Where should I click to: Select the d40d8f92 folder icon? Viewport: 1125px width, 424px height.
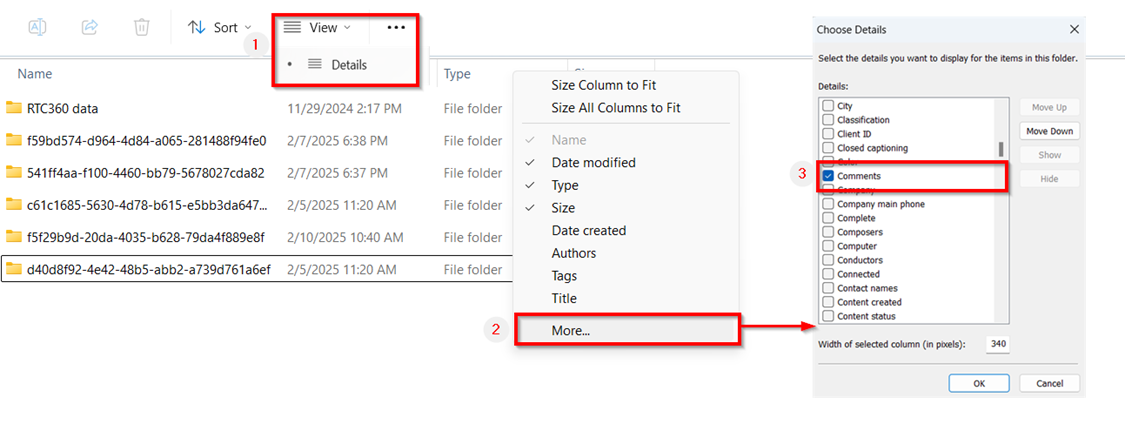coord(14,269)
